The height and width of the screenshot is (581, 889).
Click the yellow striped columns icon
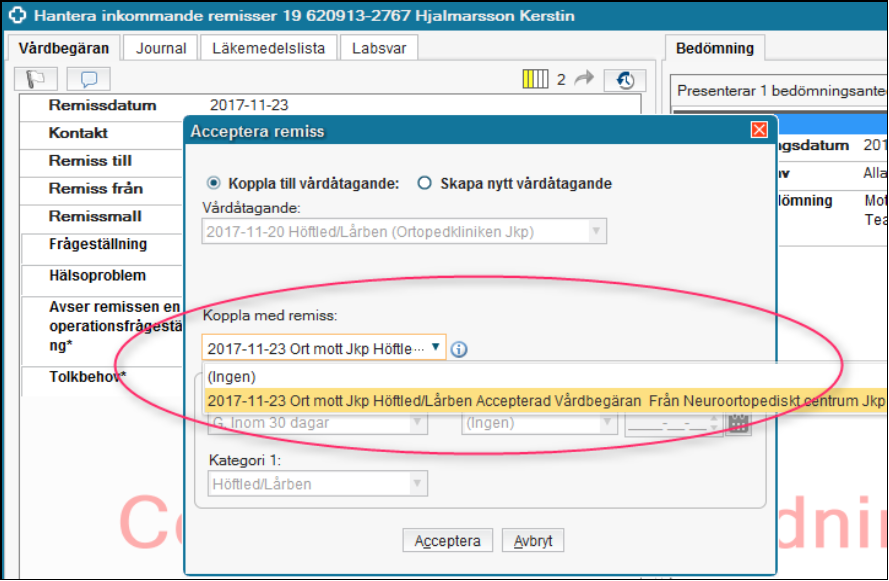(536, 79)
